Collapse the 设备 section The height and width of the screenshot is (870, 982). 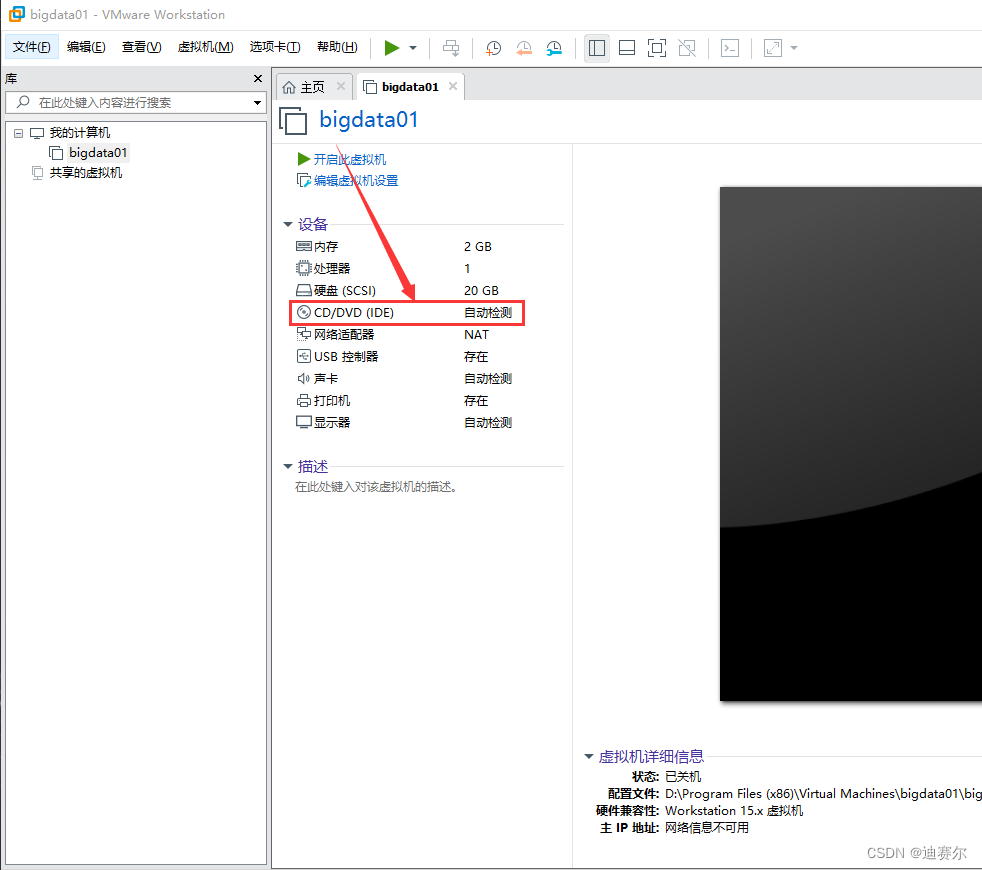pyautogui.click(x=288, y=224)
